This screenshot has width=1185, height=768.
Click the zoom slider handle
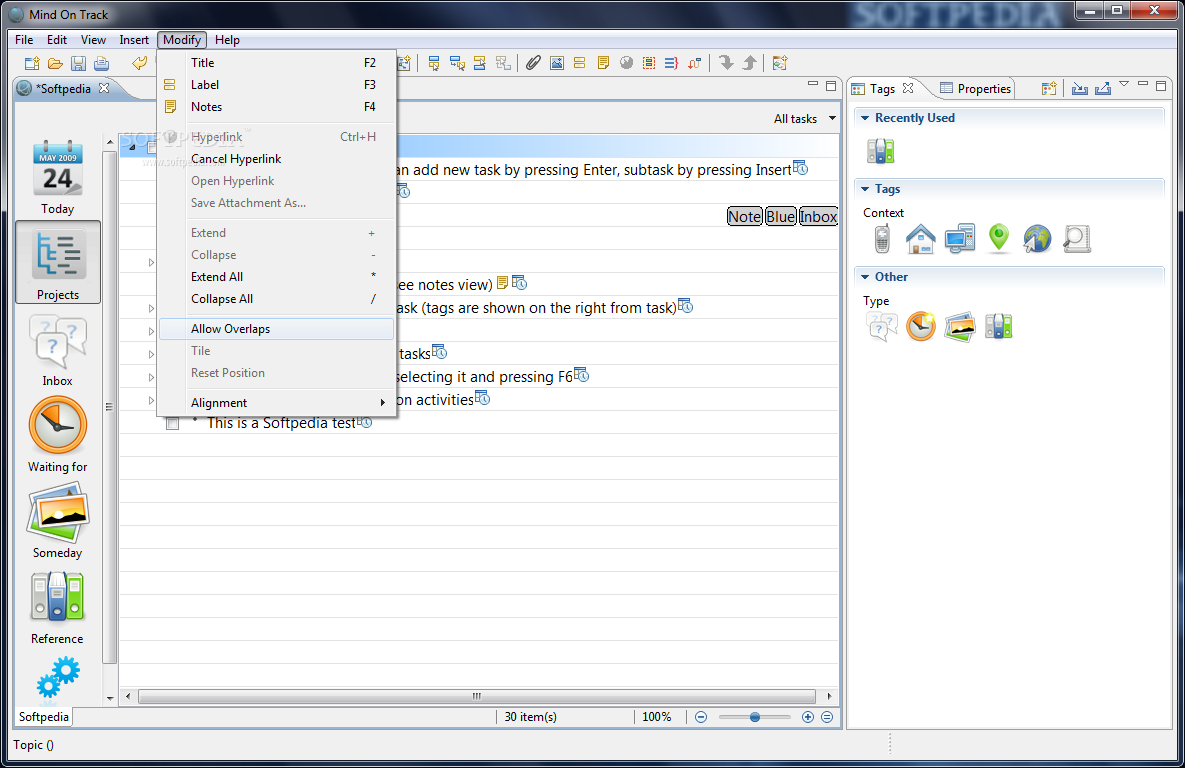pos(754,717)
